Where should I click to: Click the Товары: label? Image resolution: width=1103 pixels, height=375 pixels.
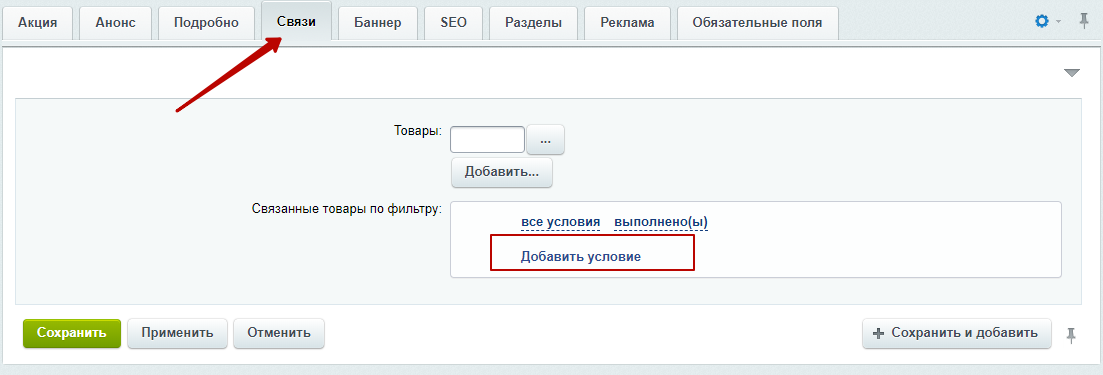pyautogui.click(x=418, y=132)
